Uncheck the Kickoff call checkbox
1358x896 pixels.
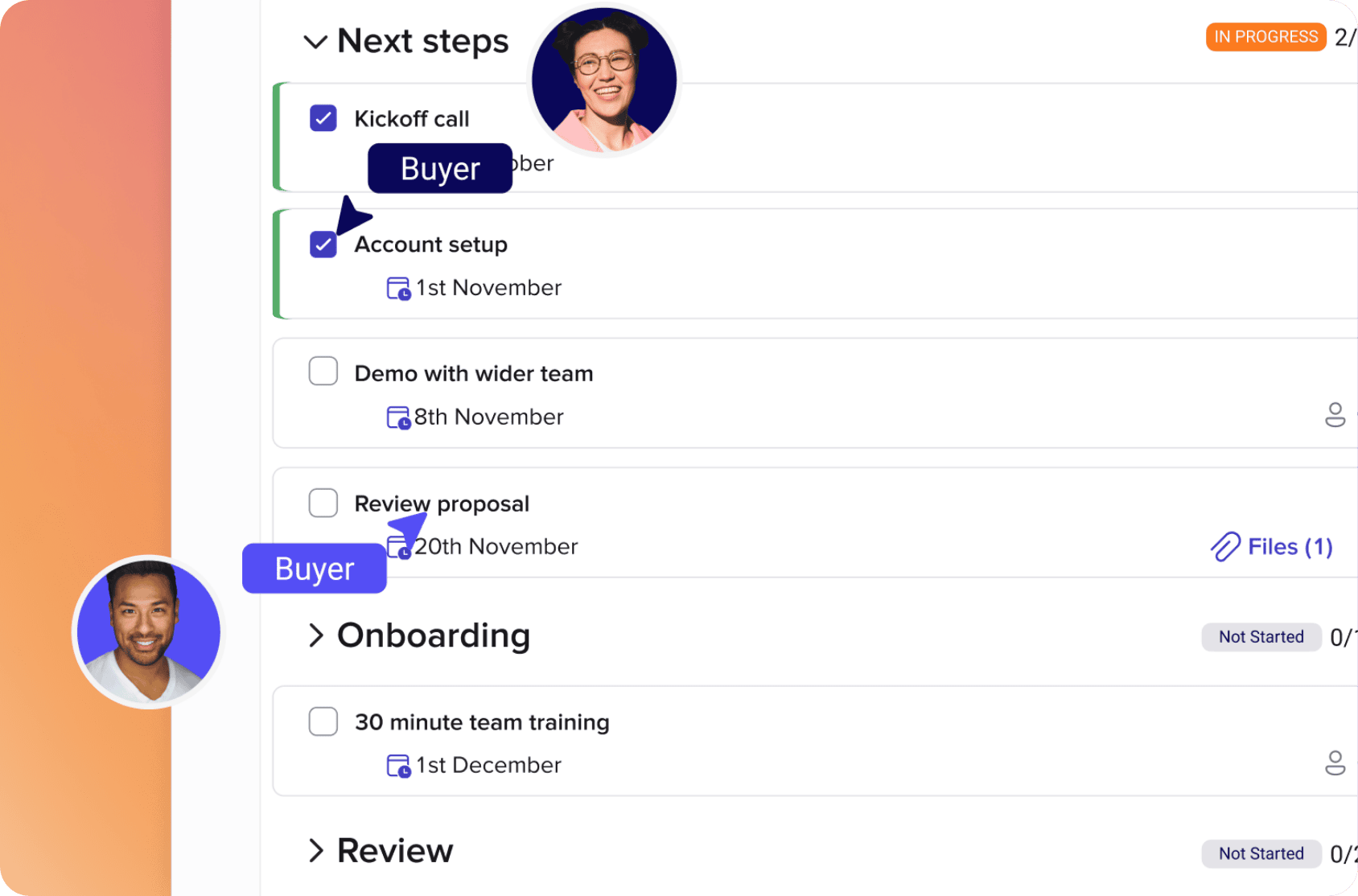[323, 118]
